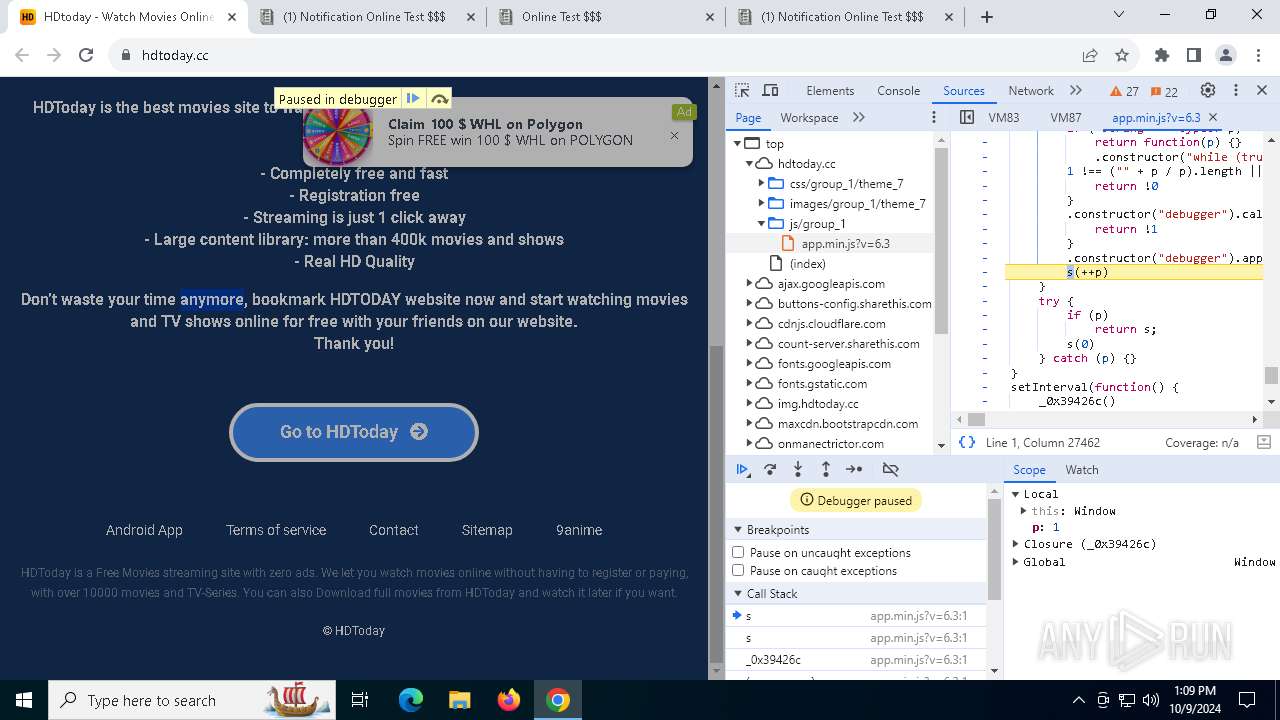Switch to the Watch pane tab

click(1081, 470)
